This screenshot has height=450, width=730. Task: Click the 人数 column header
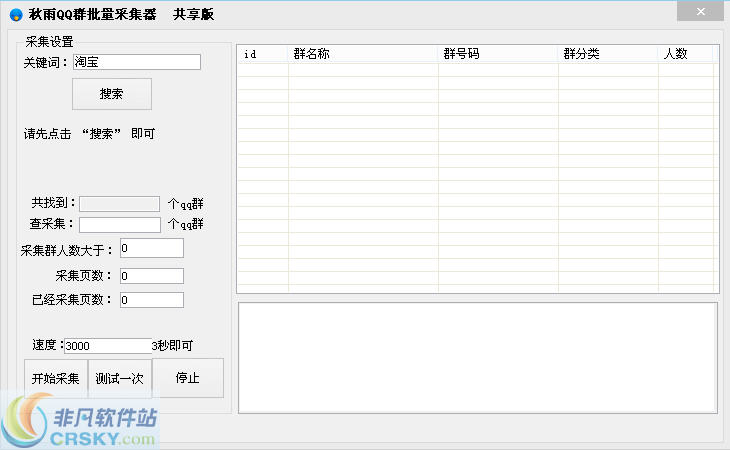685,54
